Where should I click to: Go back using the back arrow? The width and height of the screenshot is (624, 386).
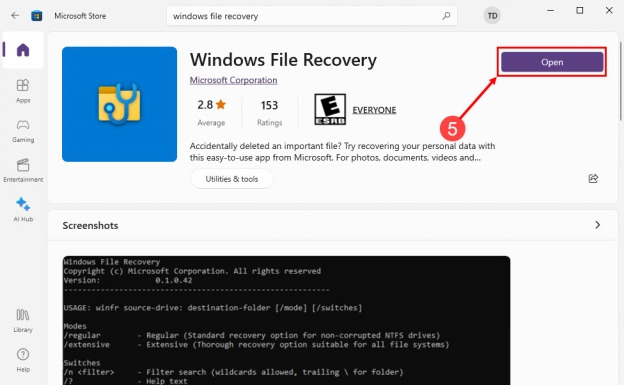point(15,16)
